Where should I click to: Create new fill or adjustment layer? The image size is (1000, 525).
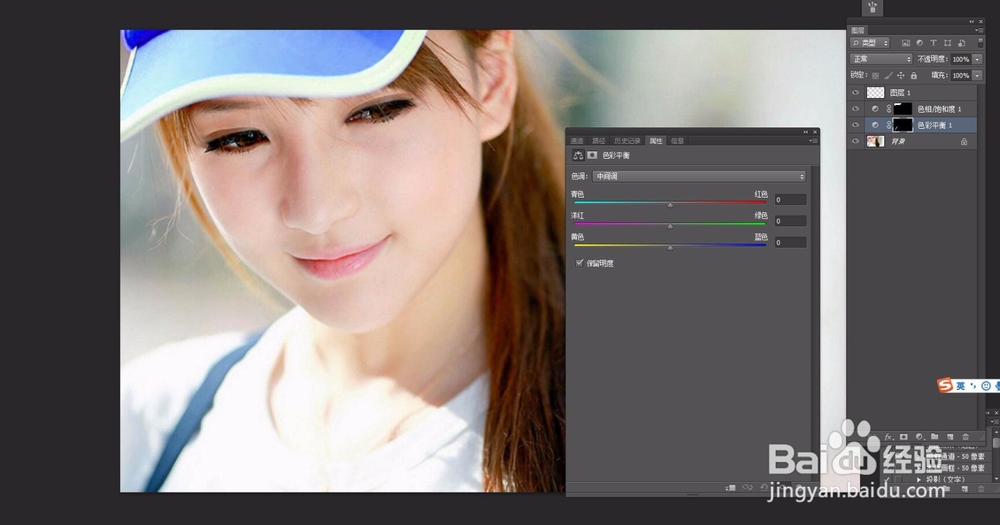click(x=919, y=437)
